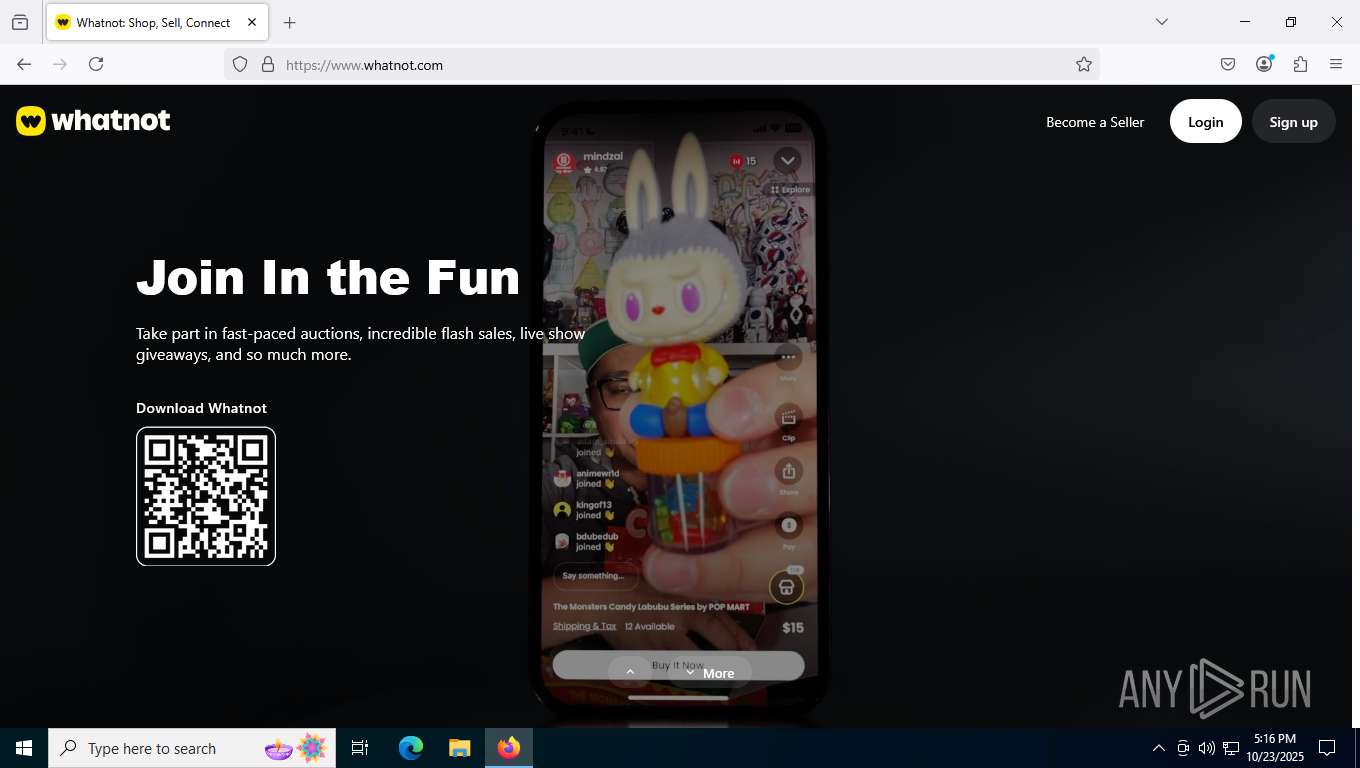The width and height of the screenshot is (1360, 768).
Task: Open the clock showing 5:16 PM
Action: coord(1274,748)
